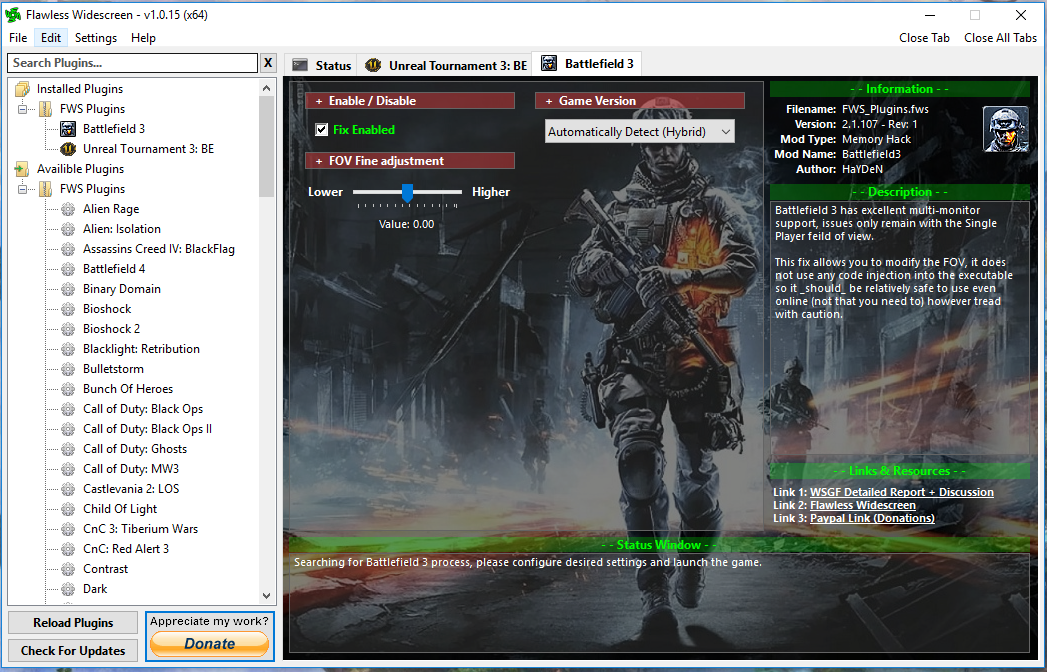Clear the plugin search with X button
Viewport: 1047px width, 672px height.
(268, 63)
